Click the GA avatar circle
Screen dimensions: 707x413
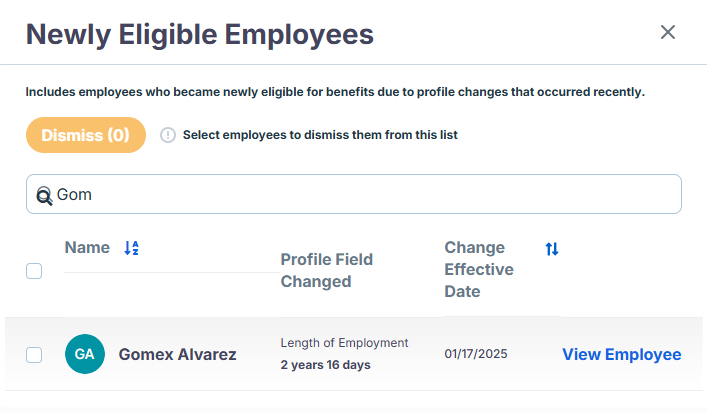point(85,354)
